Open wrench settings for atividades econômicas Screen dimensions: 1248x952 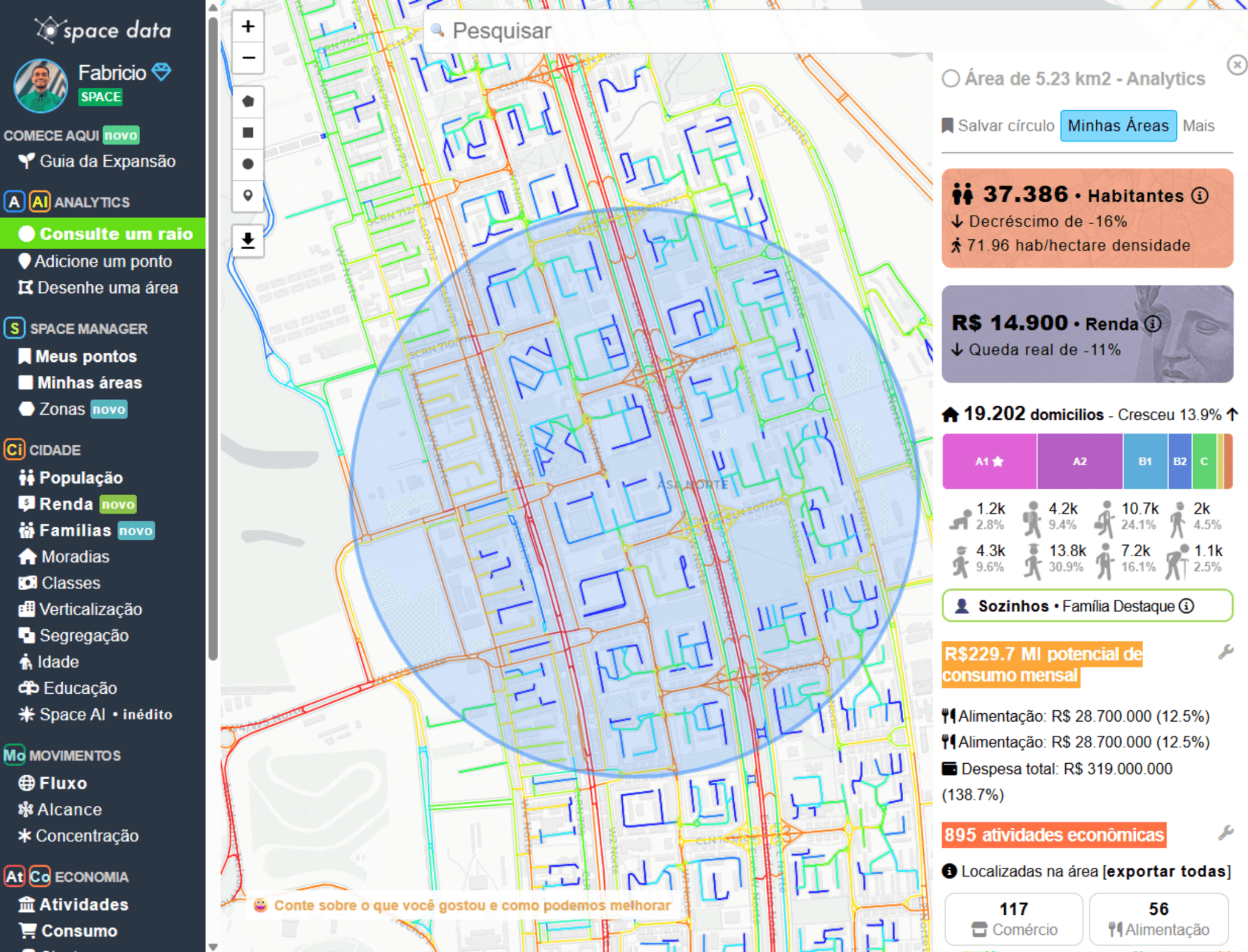pos(1225,833)
